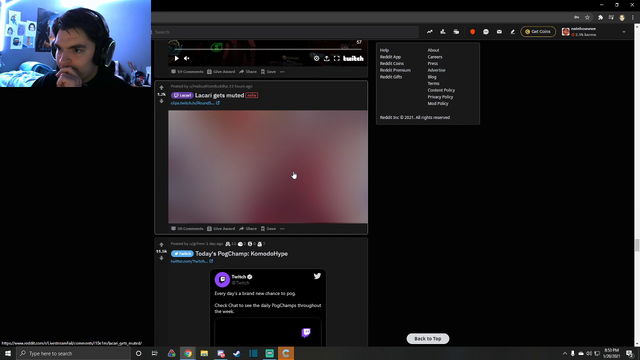
Task: Share the 'Lacari gets muted' post
Action: click(248, 229)
